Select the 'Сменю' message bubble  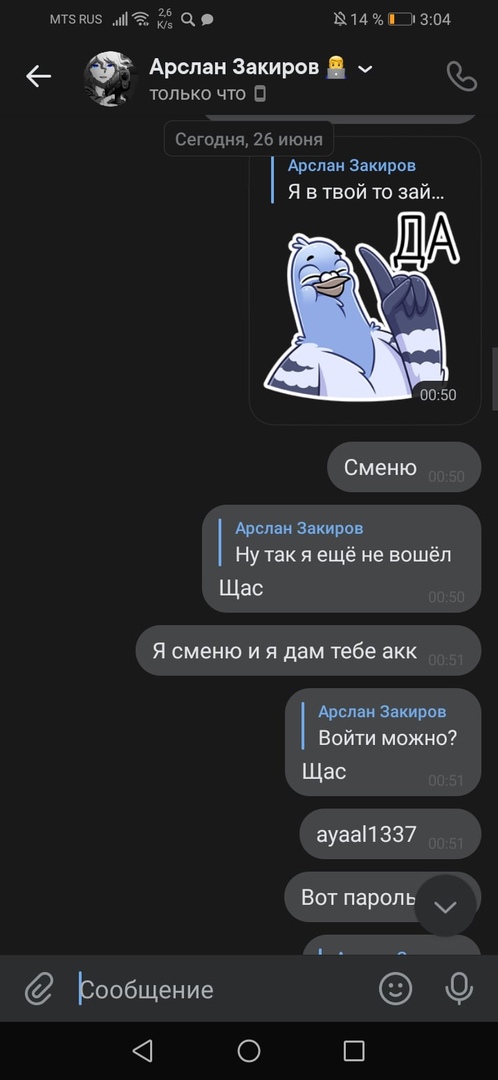pos(404,467)
